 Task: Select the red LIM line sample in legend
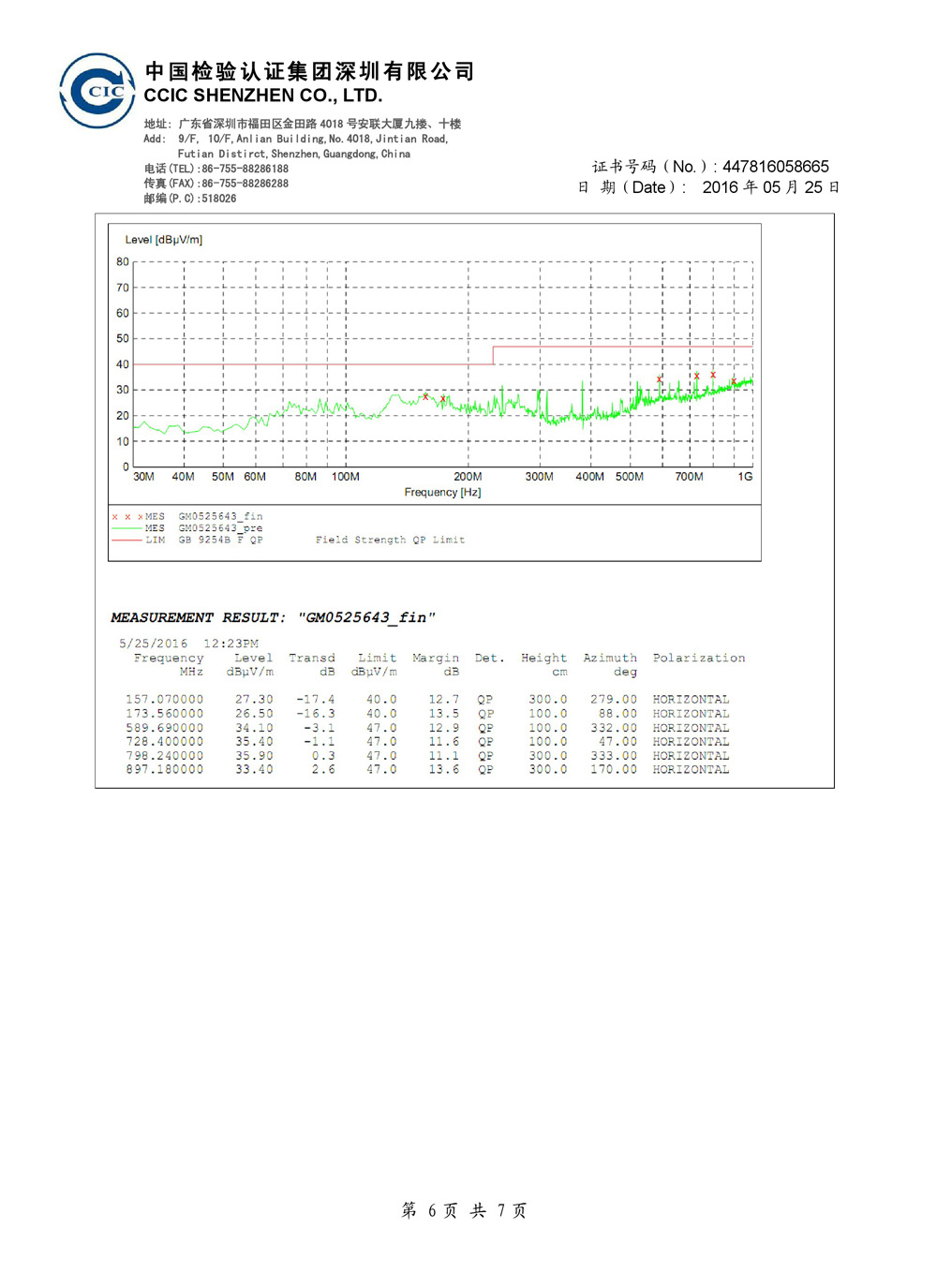click(126, 540)
